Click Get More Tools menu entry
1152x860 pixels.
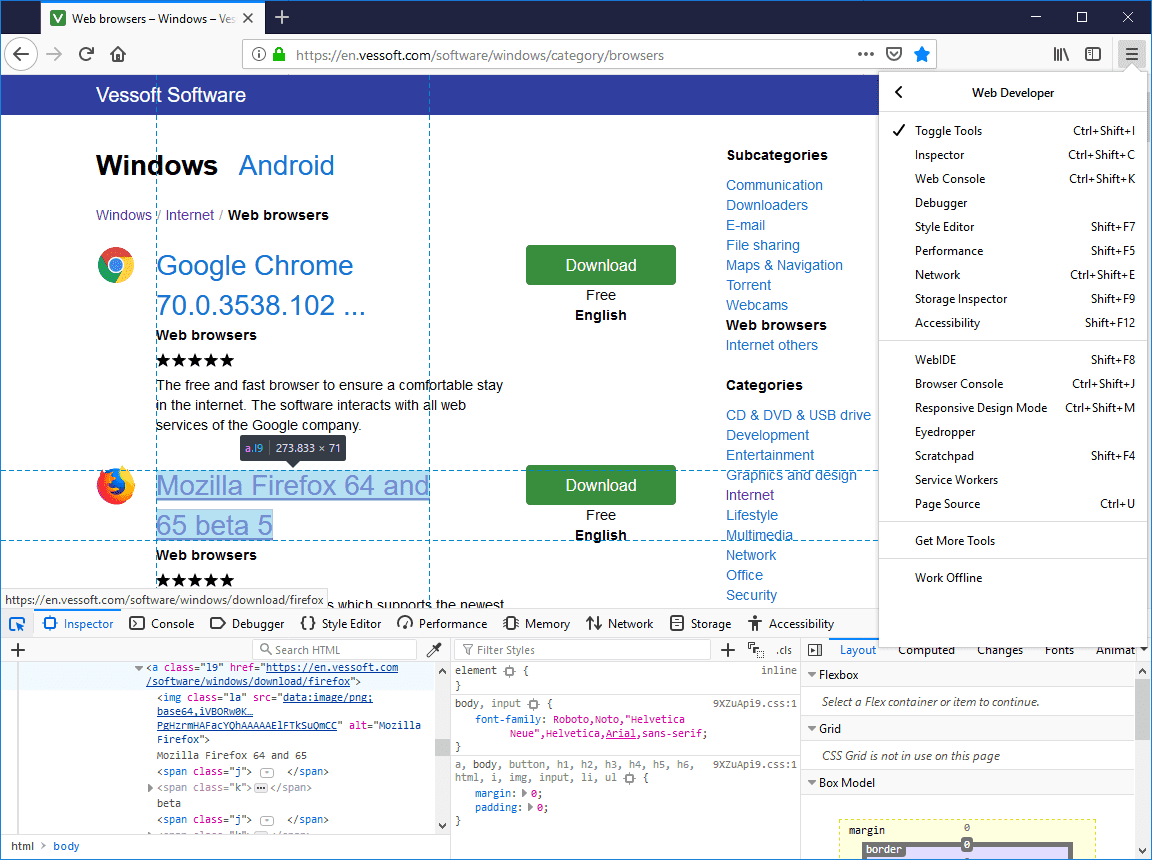coord(1013,541)
